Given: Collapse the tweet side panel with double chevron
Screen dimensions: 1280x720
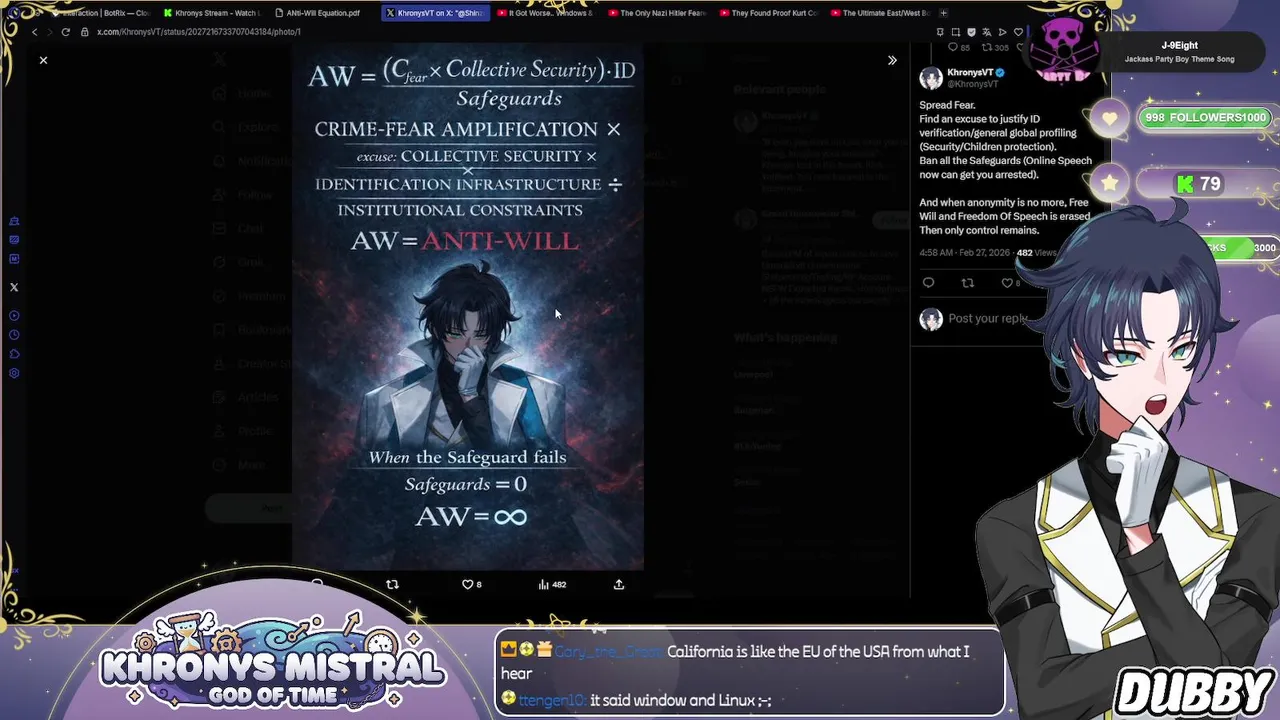Looking at the screenshot, I should click(892, 60).
